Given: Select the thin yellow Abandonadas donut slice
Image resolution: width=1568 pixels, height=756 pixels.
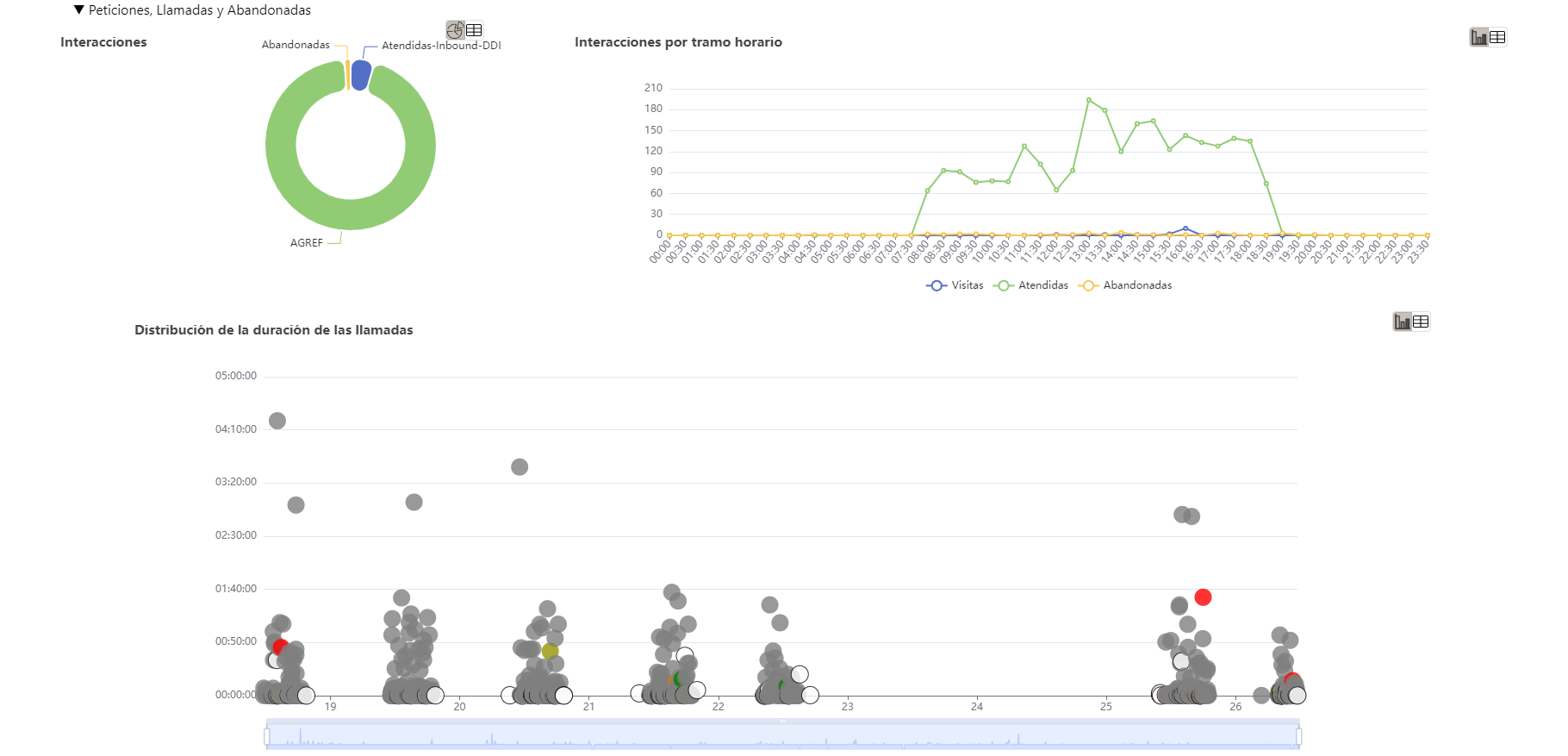Looking at the screenshot, I should [347, 75].
